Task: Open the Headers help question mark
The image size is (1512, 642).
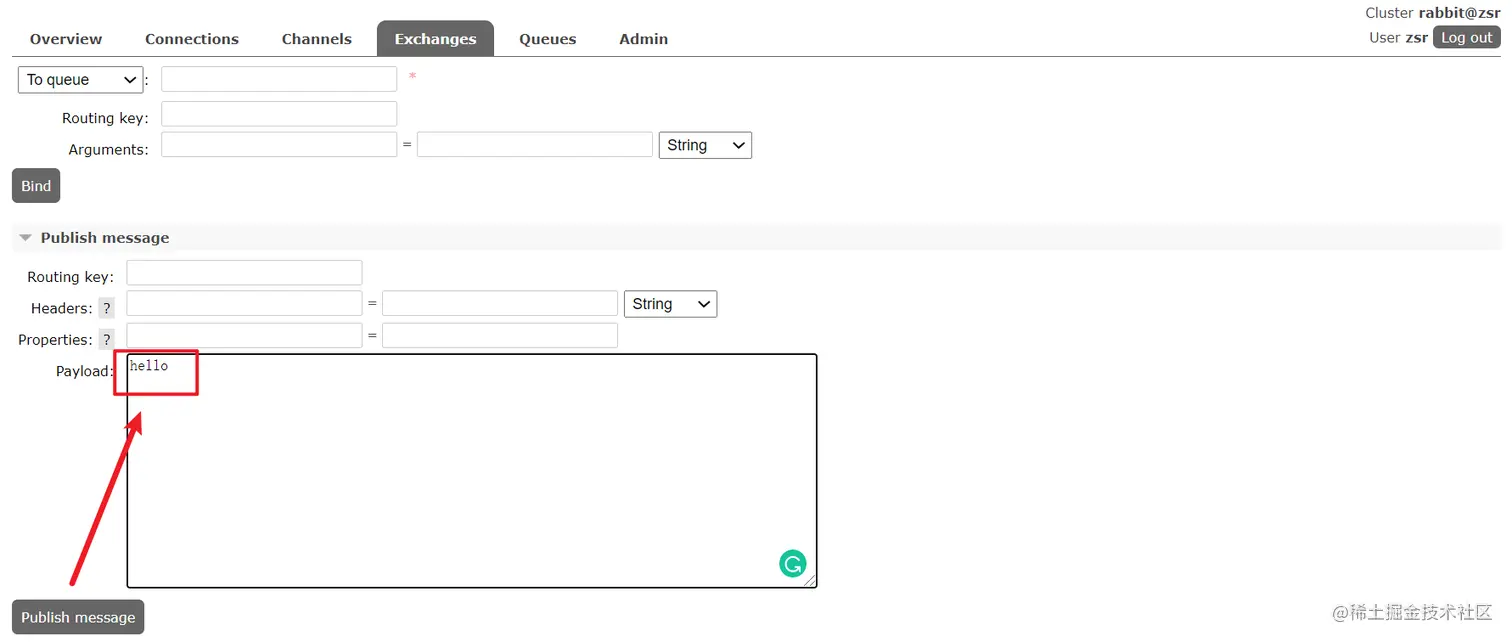Action: pyautogui.click(x=107, y=308)
